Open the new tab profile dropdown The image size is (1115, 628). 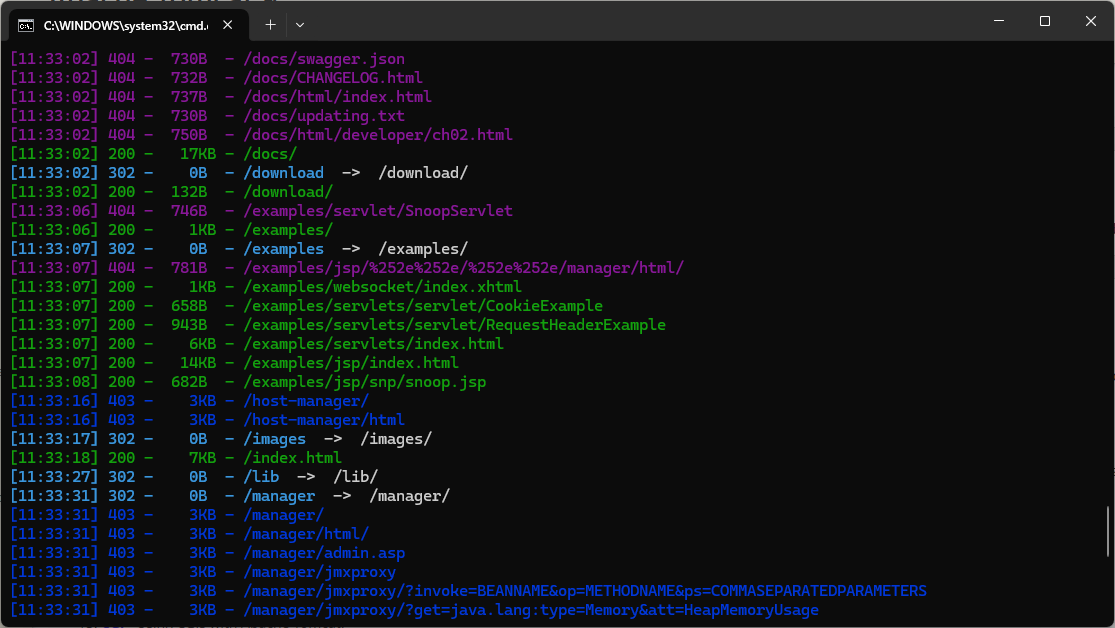point(300,24)
